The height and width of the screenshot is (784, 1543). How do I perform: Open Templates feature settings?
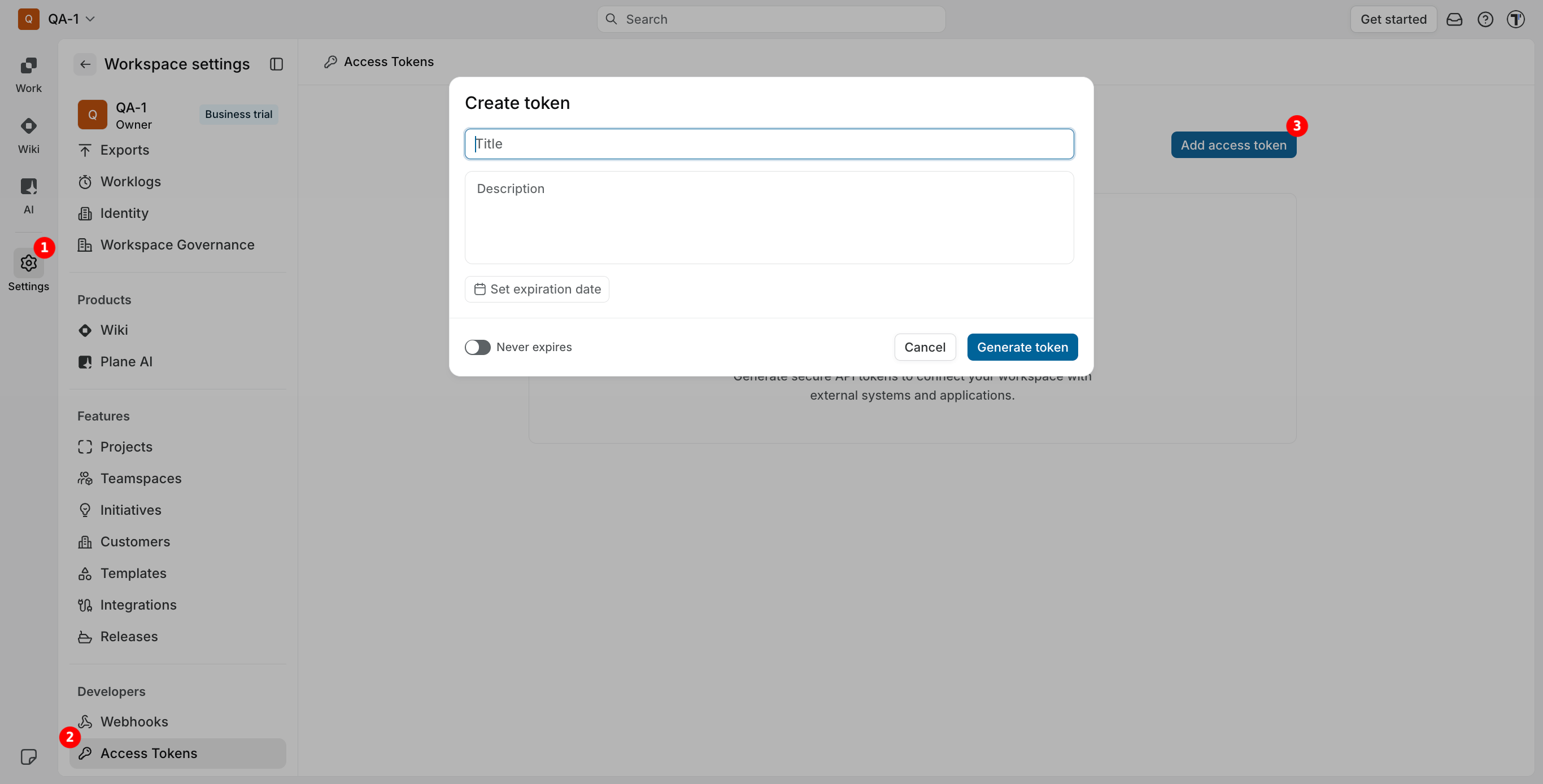tap(177, 573)
